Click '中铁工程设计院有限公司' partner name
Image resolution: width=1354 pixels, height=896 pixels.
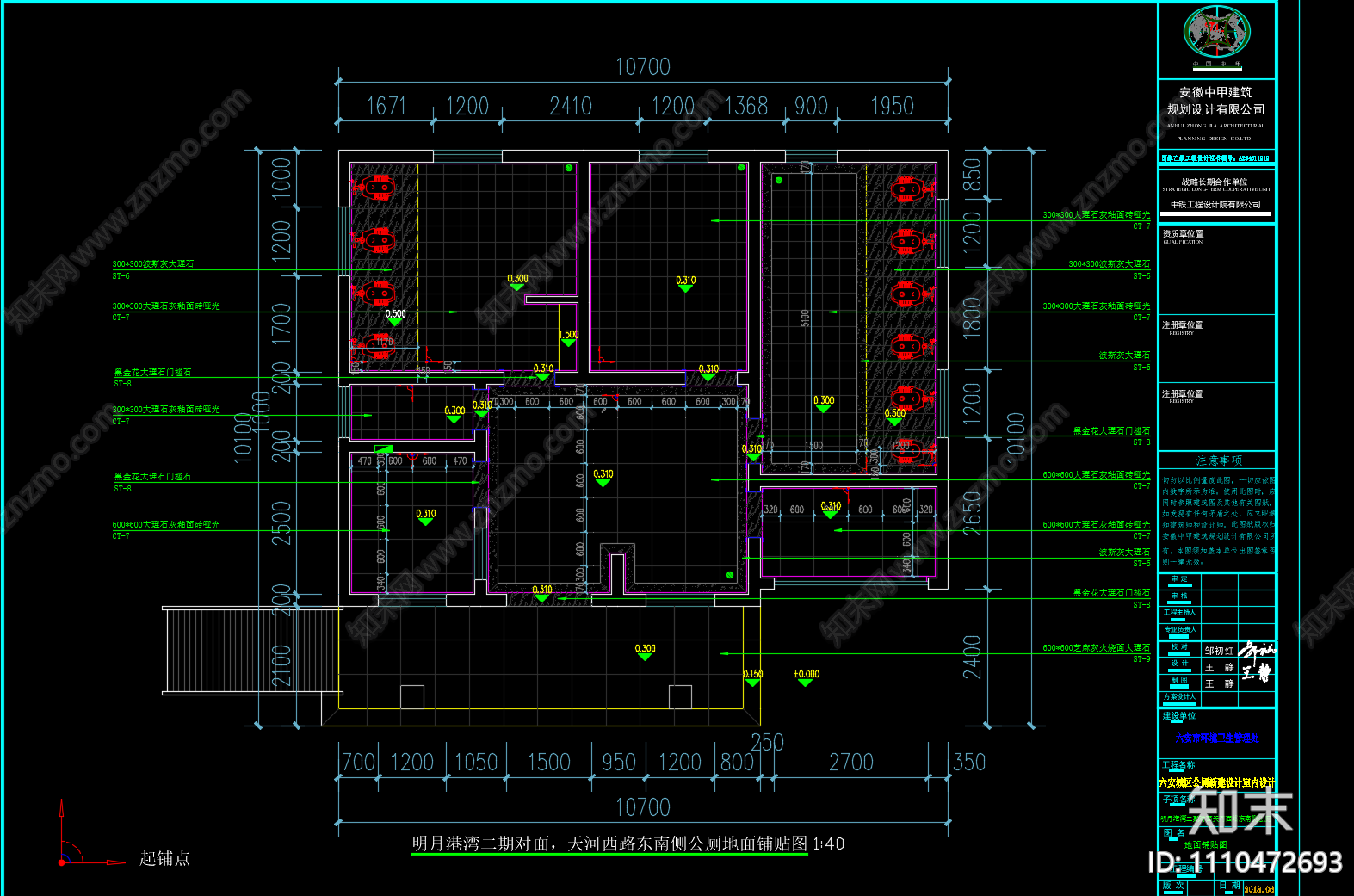(1215, 205)
